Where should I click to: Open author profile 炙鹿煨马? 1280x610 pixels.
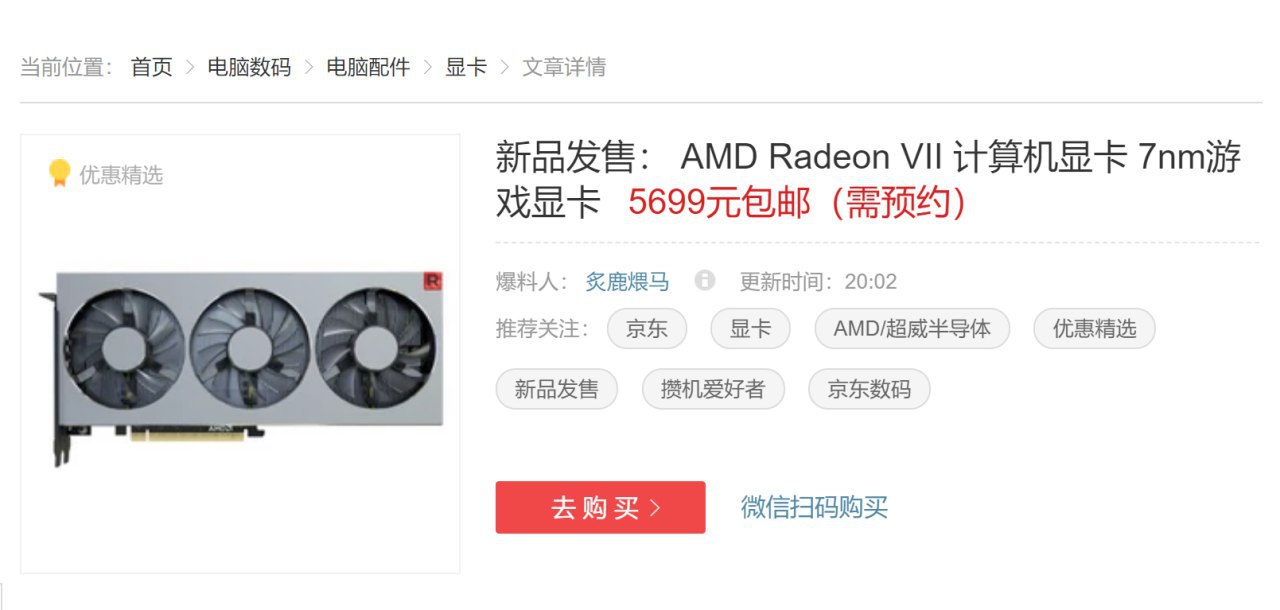(x=627, y=281)
